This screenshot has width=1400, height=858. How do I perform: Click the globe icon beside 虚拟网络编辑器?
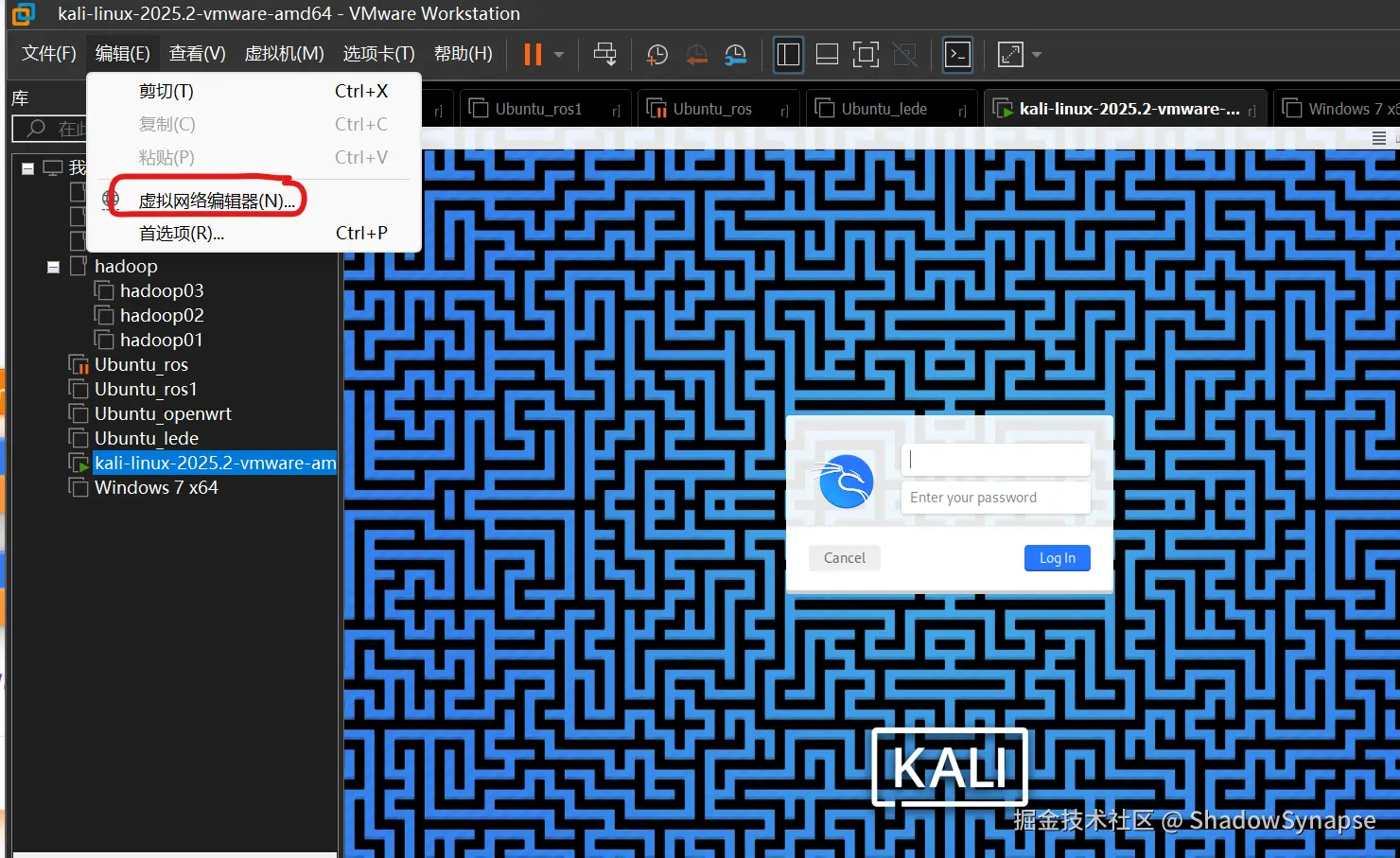coord(111,200)
